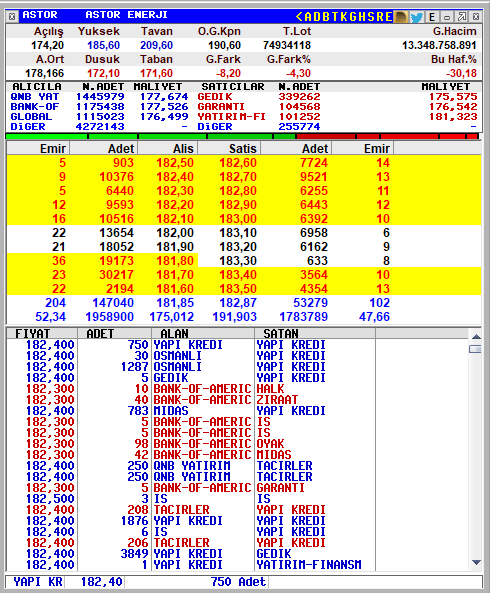Click the ALICILA header in broker summary
Screen dimensions: 490x593
click(37, 87)
